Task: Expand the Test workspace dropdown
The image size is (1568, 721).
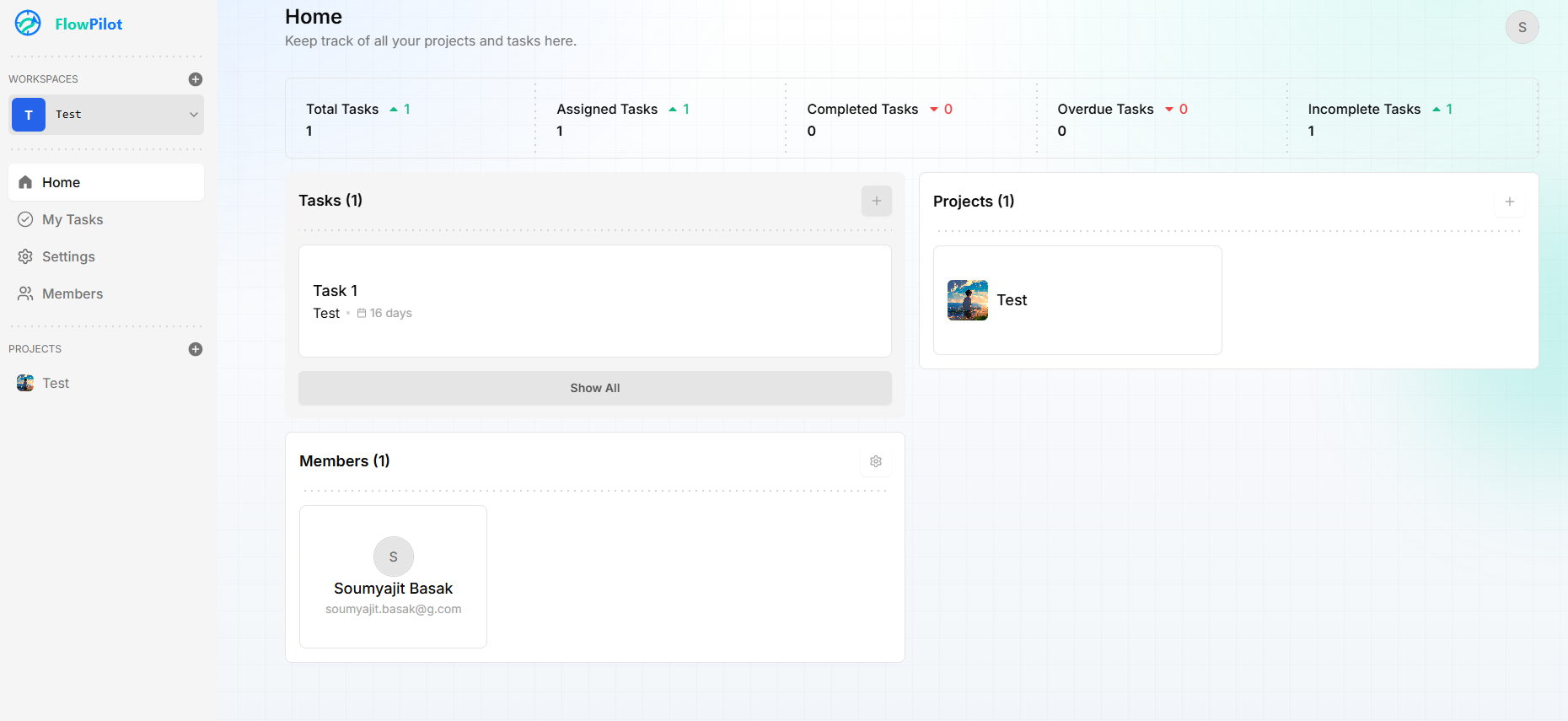Action: (193, 115)
